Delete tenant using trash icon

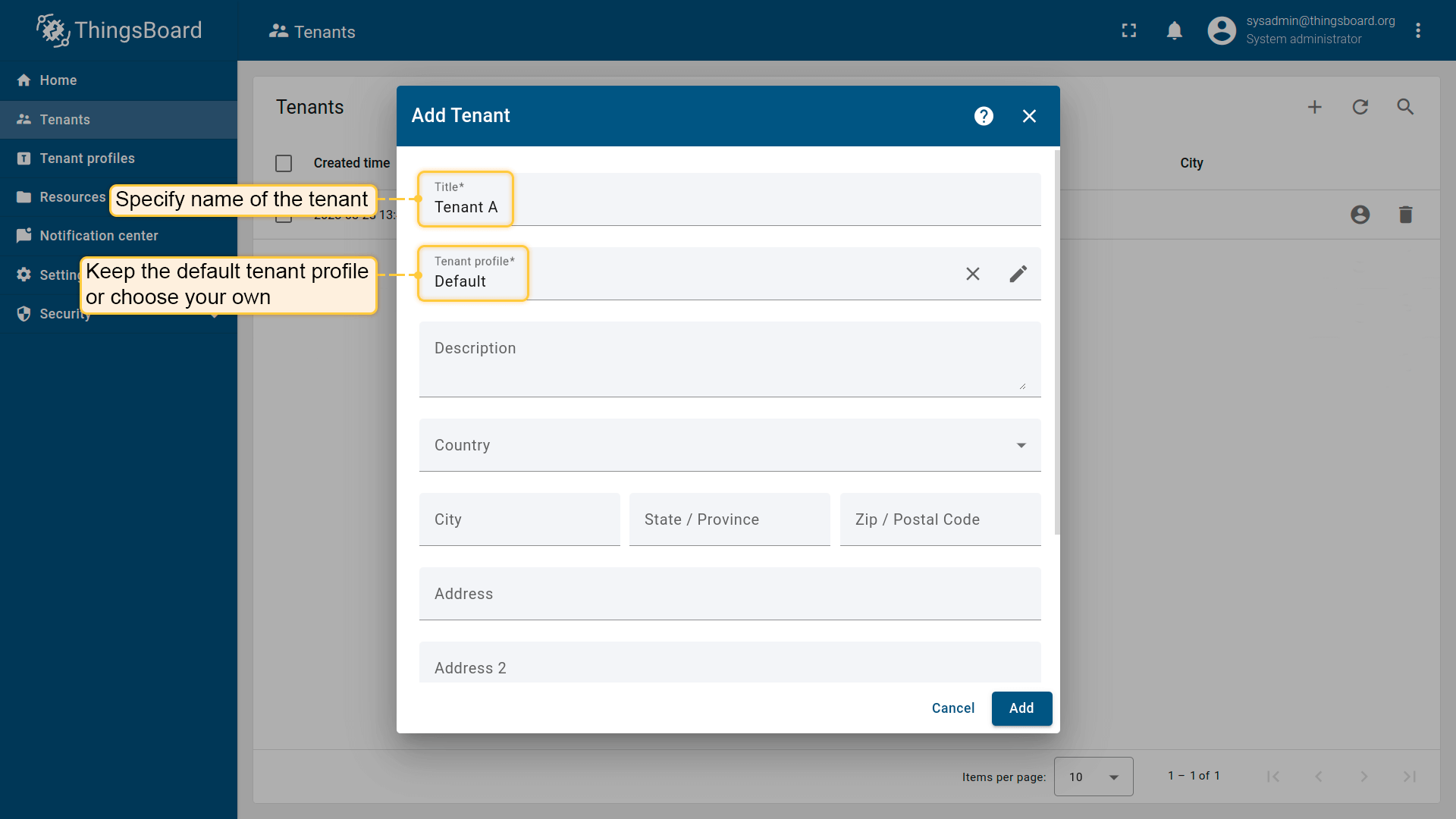[x=1404, y=215]
